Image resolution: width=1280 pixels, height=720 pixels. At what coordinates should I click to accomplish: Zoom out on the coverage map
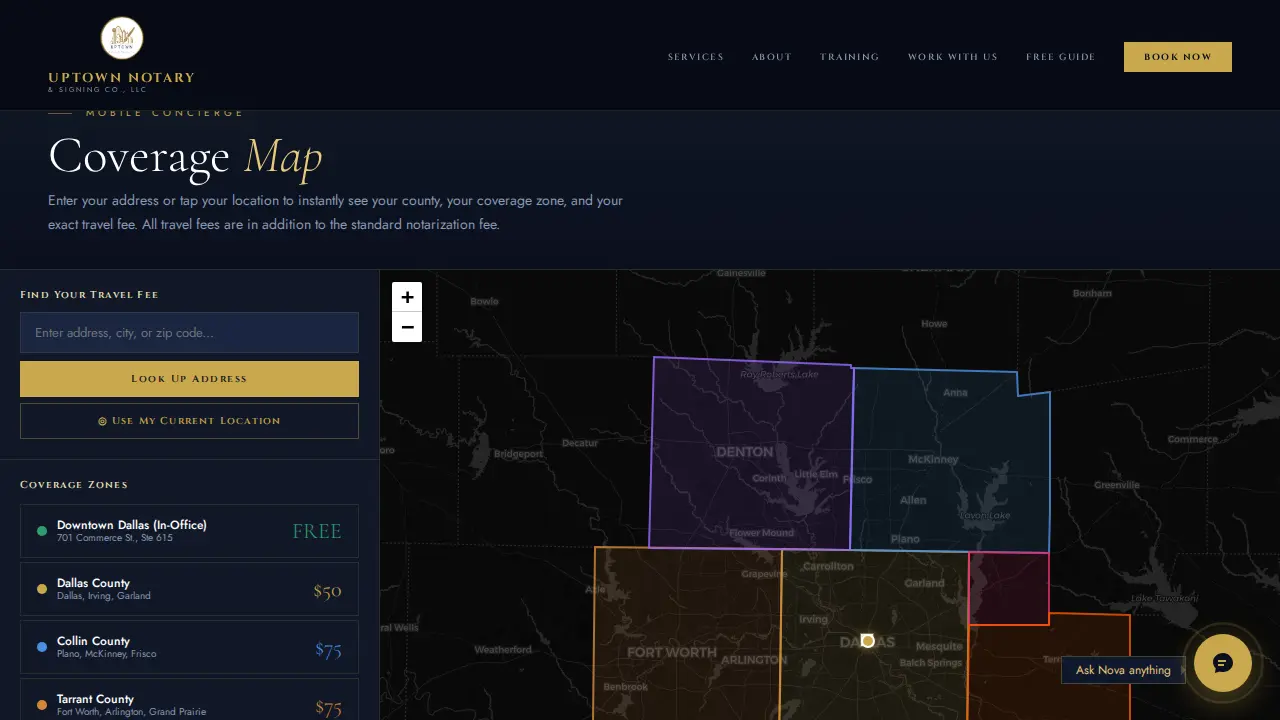tap(407, 327)
